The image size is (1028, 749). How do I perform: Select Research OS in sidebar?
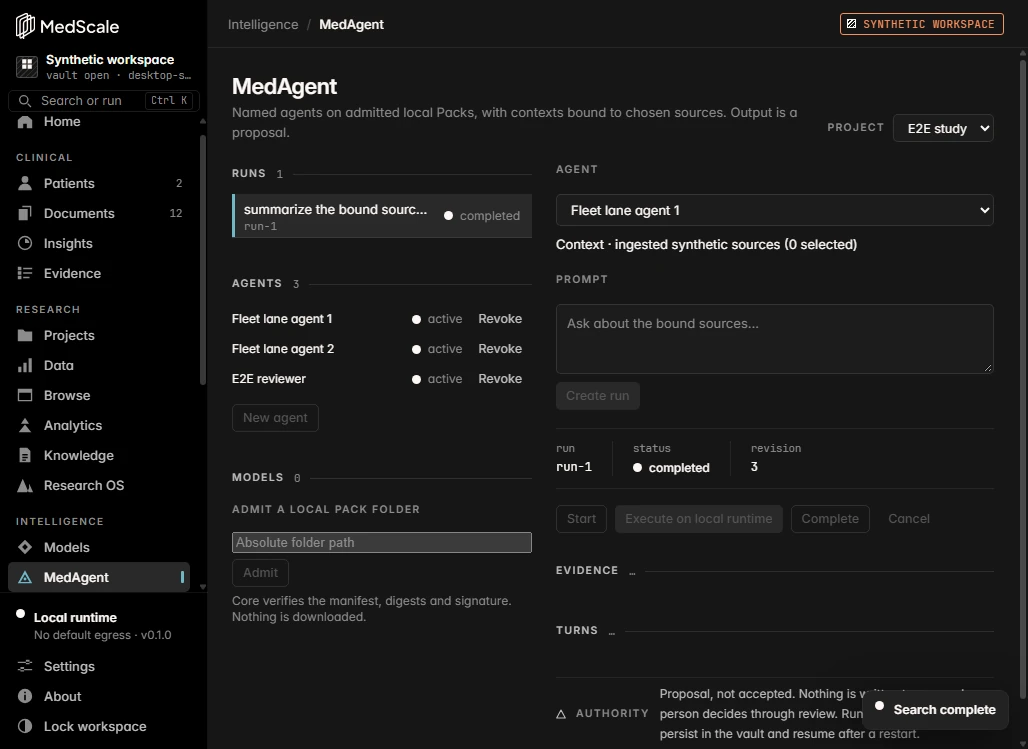(98, 485)
